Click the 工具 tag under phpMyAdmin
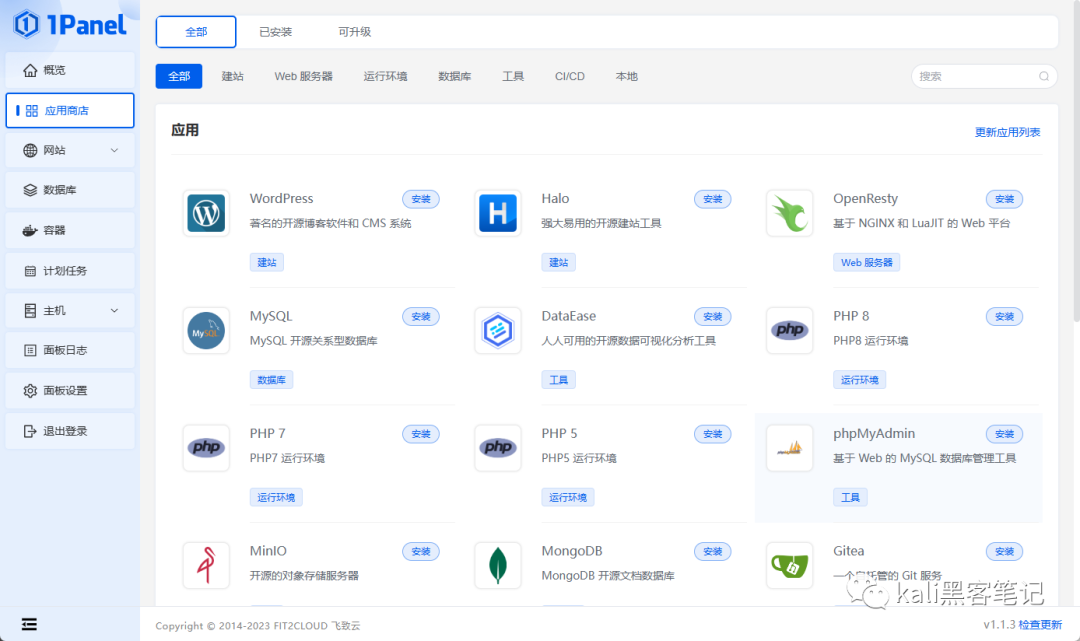The image size is (1080, 641). [850, 497]
